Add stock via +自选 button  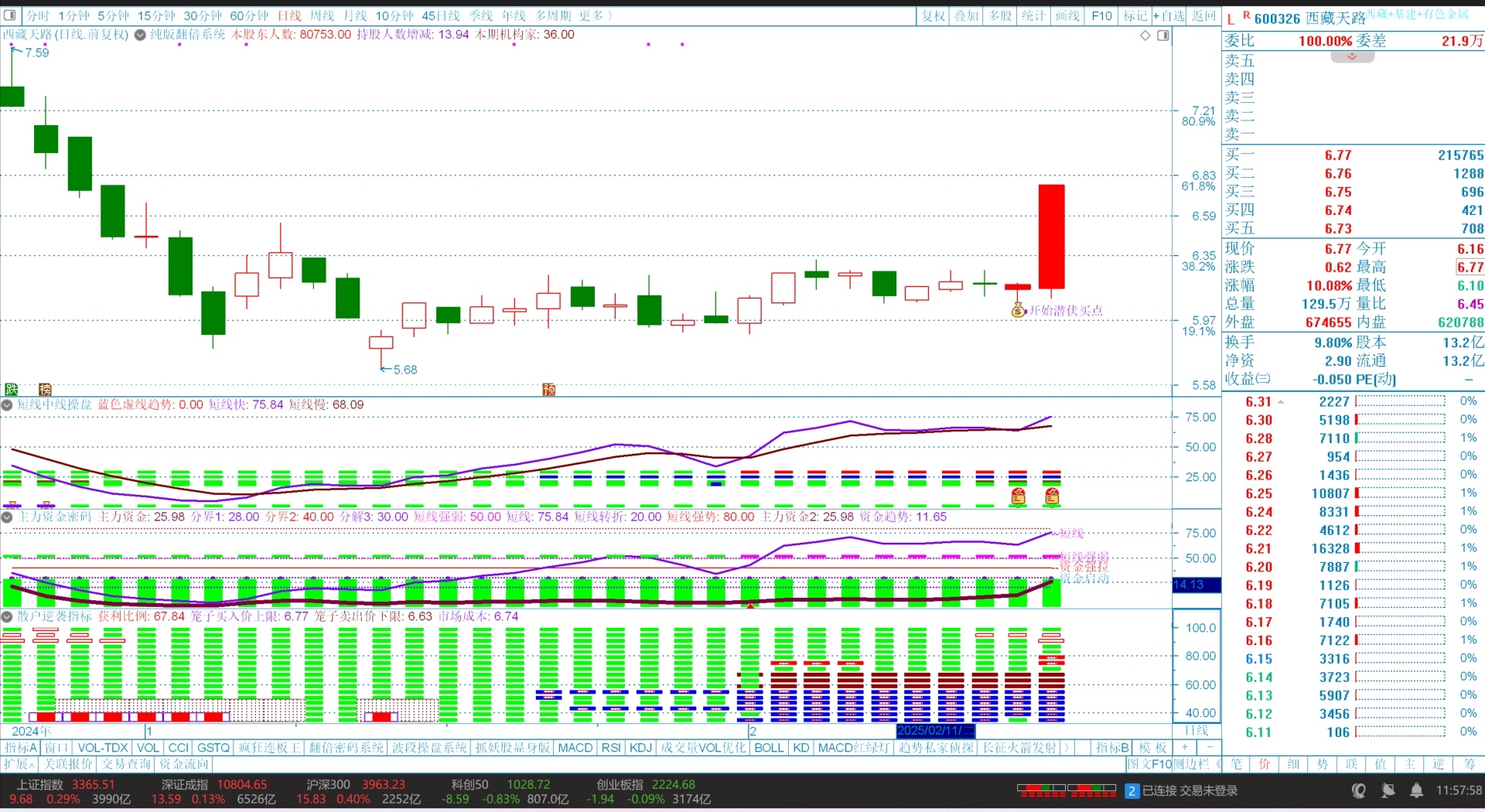point(1169,15)
